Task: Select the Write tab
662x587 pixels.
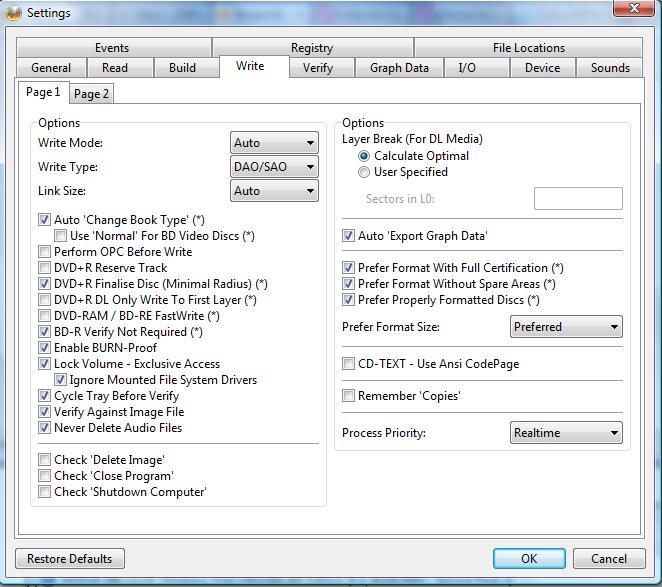Action: (254, 66)
